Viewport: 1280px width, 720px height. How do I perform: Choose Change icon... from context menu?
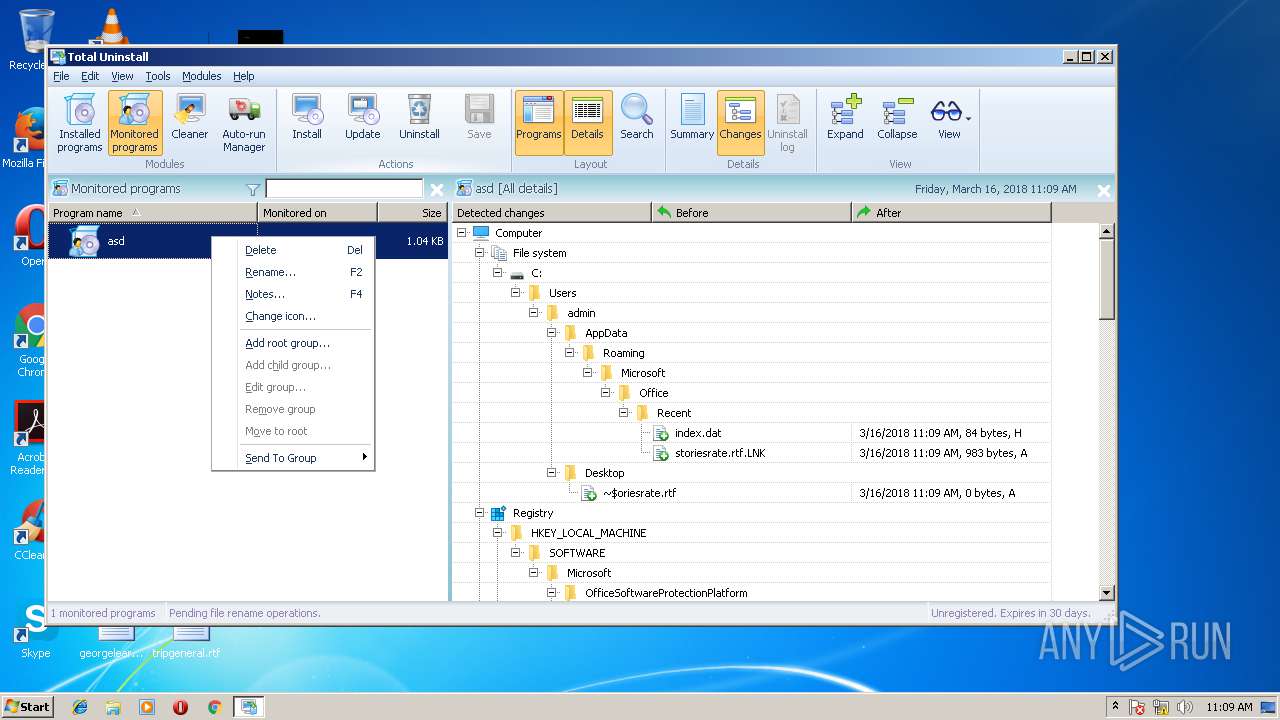click(x=293, y=316)
